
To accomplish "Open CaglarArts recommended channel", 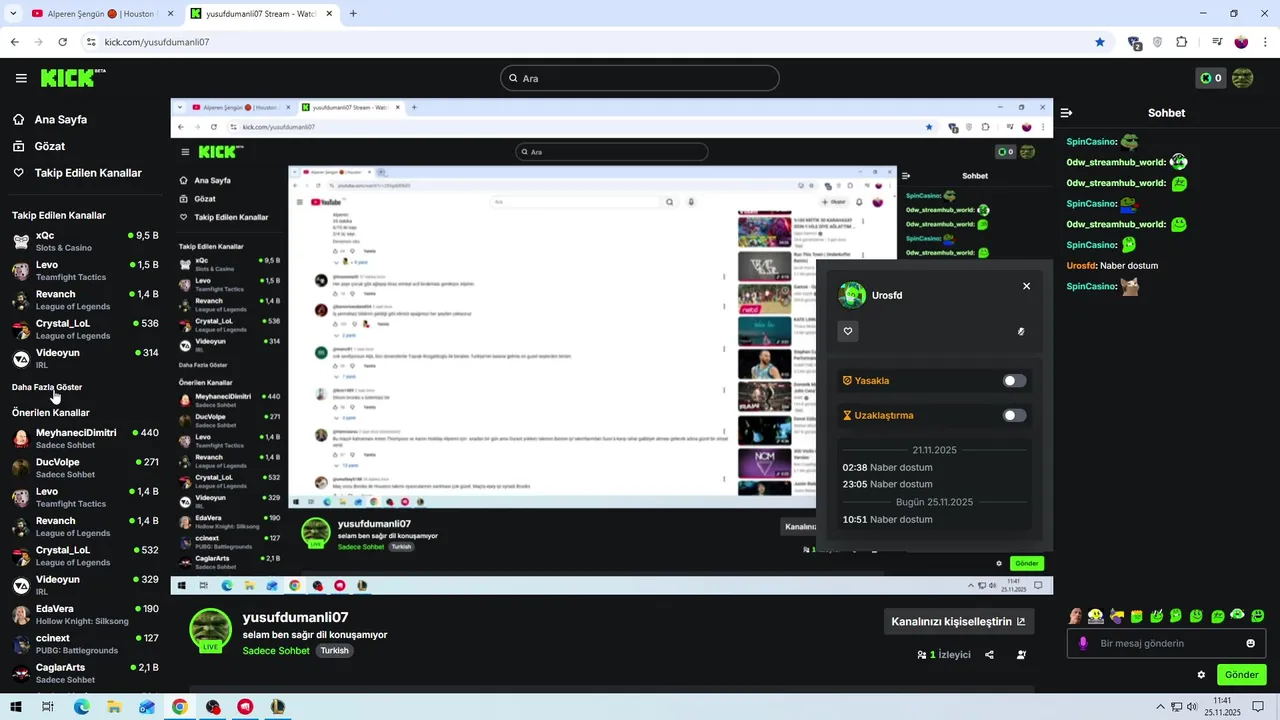I will pyautogui.click(x=85, y=673).
